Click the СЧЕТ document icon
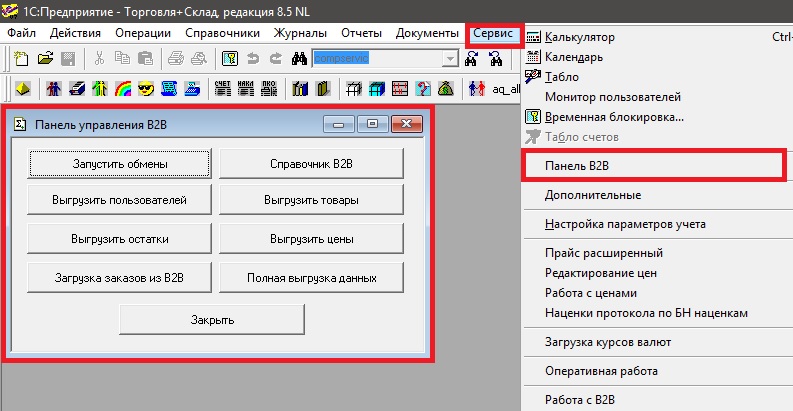Screen dimensions: 793x411 pyautogui.click(x=223, y=88)
